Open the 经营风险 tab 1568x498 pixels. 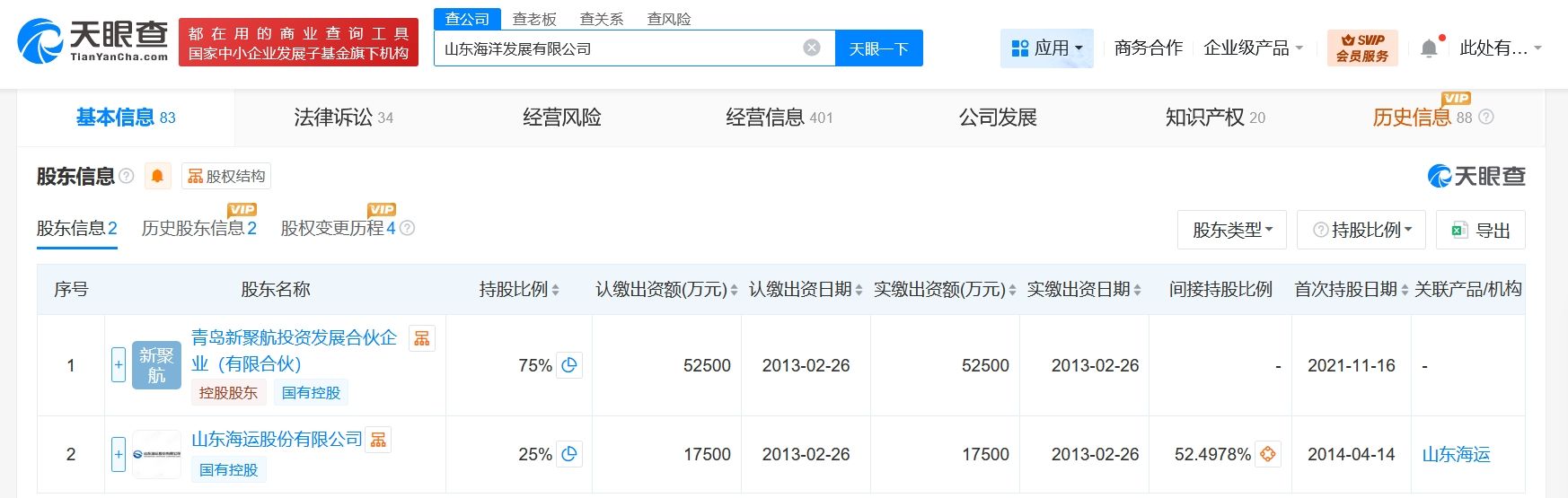(562, 118)
